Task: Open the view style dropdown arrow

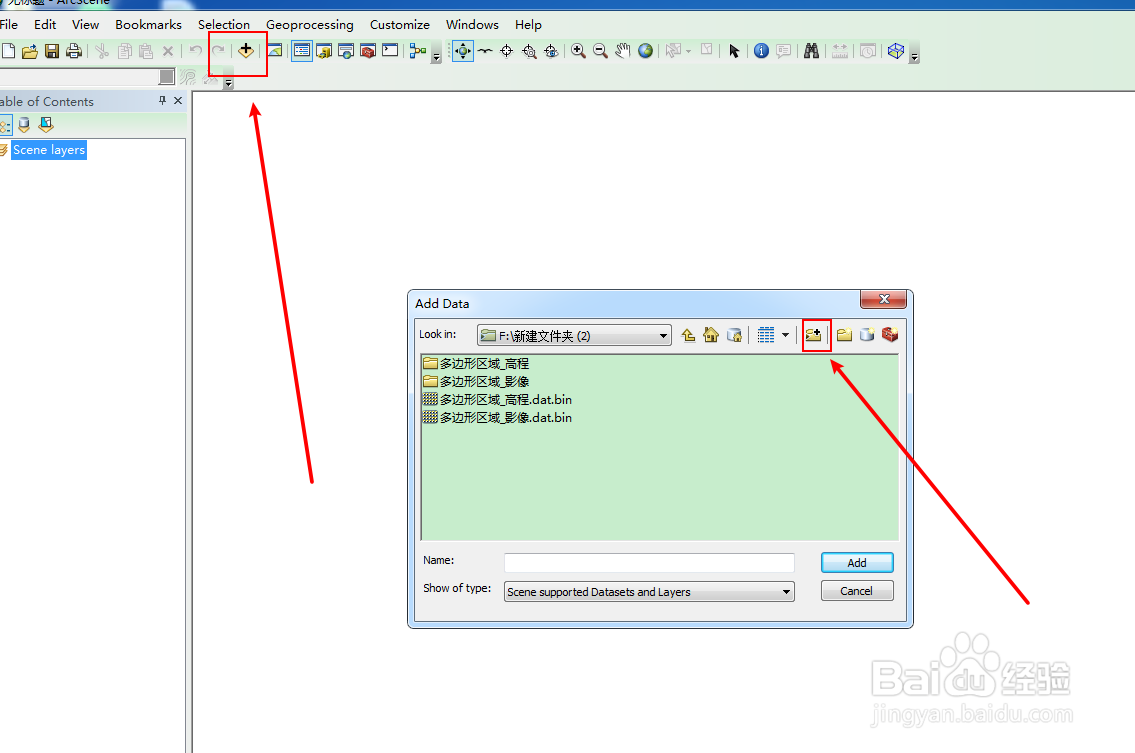Action: point(785,335)
